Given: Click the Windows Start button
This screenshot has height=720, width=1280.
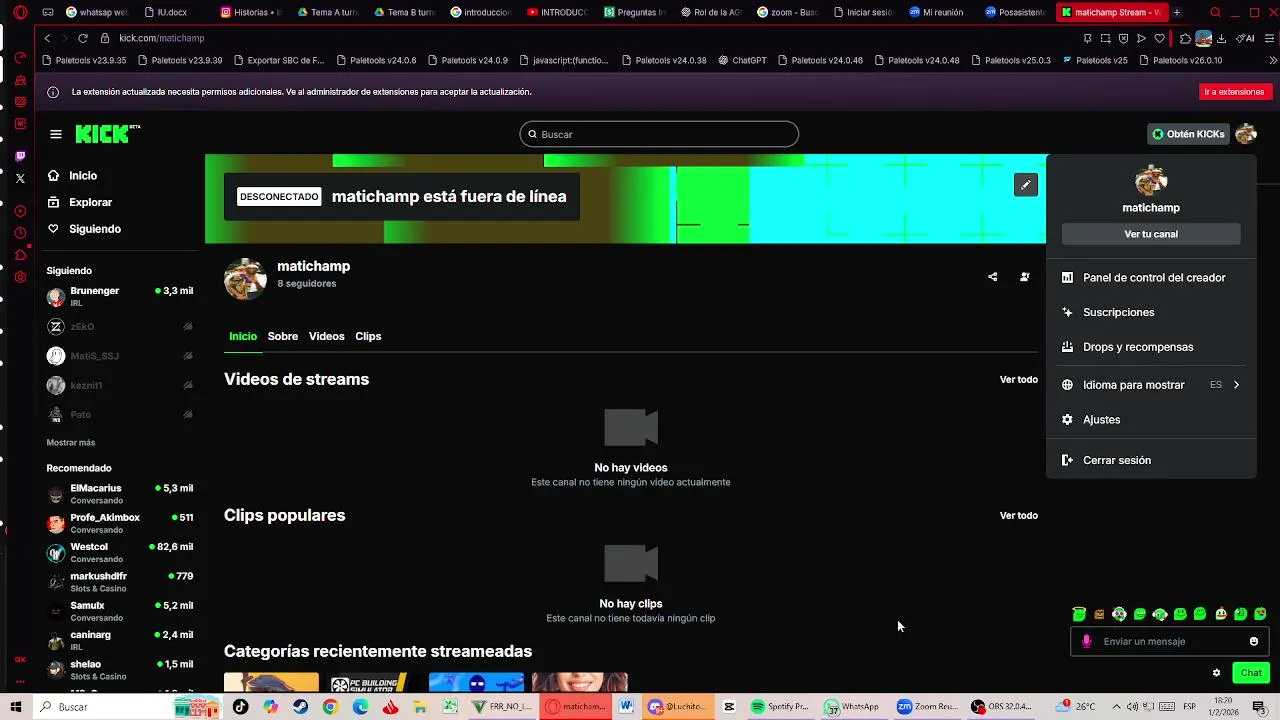Looking at the screenshot, I should 16,706.
